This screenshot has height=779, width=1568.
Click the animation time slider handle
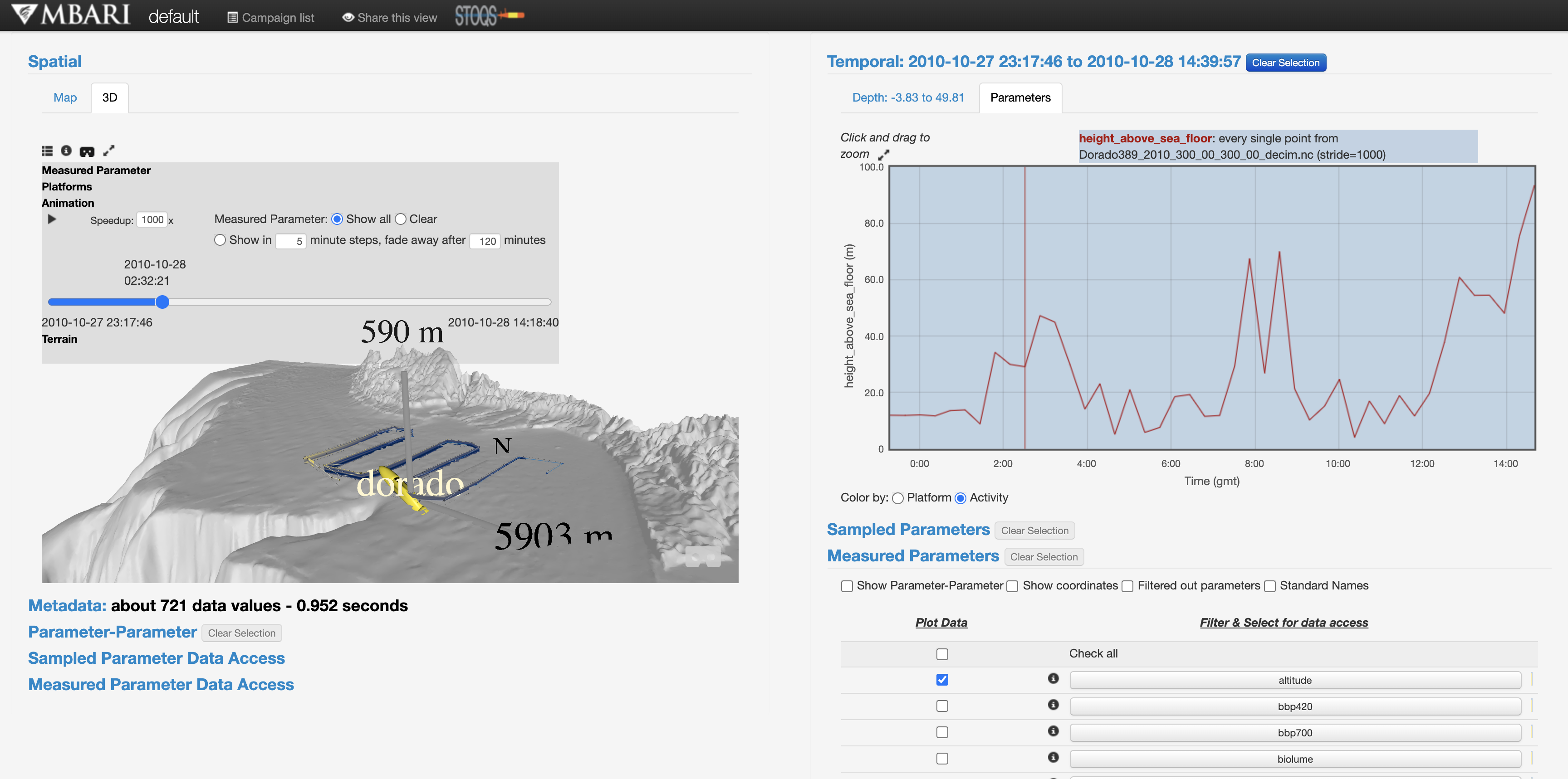coord(162,302)
